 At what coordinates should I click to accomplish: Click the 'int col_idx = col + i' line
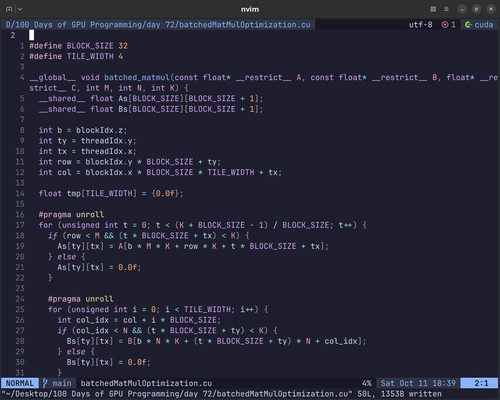coord(139,320)
